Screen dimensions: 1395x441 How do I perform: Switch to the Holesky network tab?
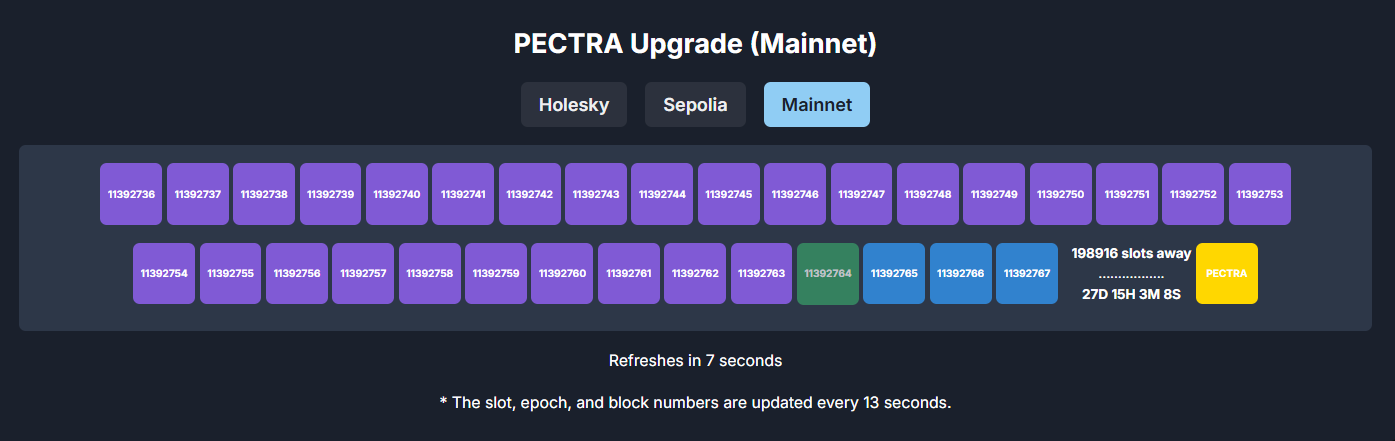click(573, 105)
